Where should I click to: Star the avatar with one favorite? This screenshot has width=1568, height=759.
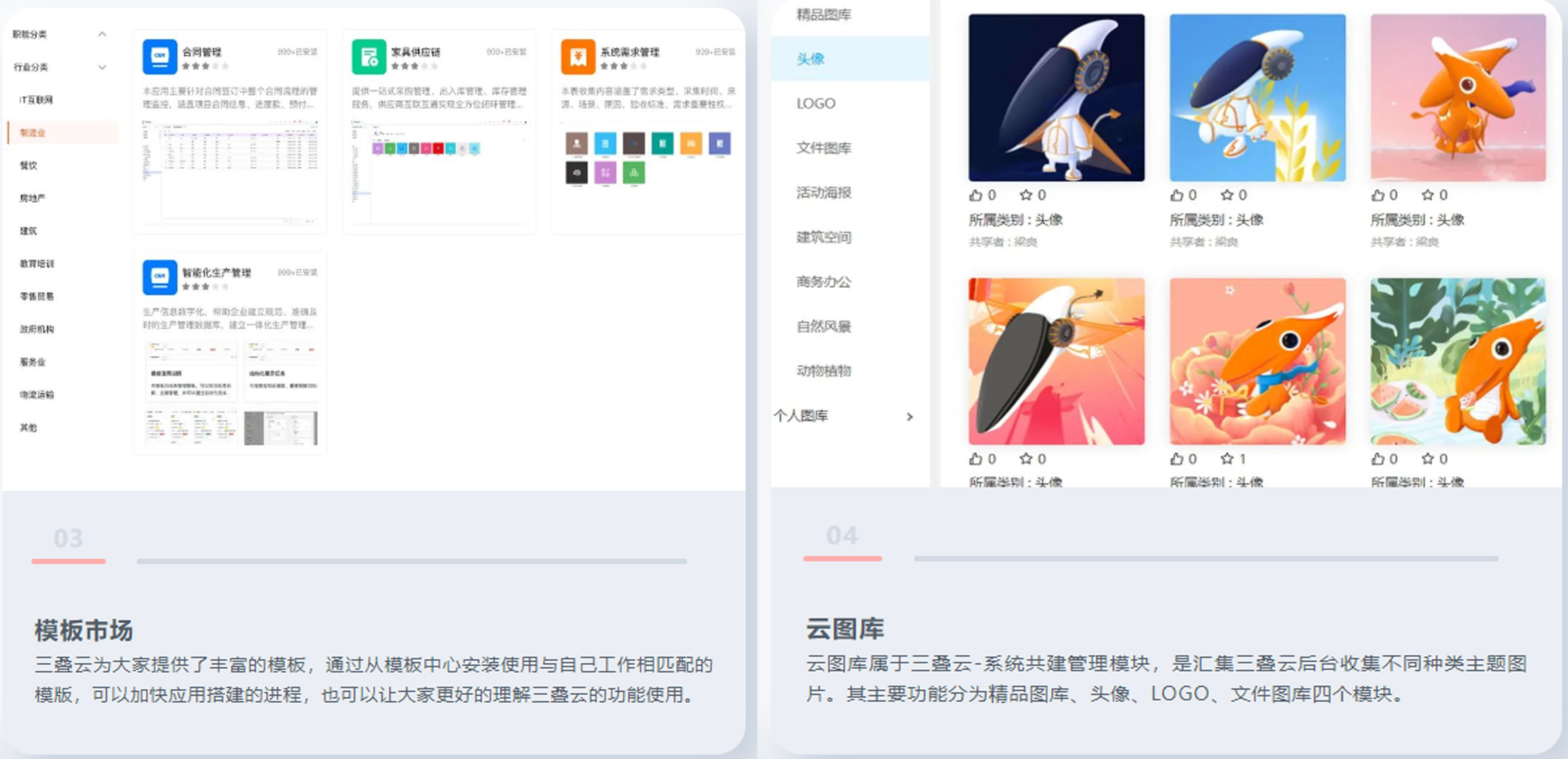tap(1227, 459)
